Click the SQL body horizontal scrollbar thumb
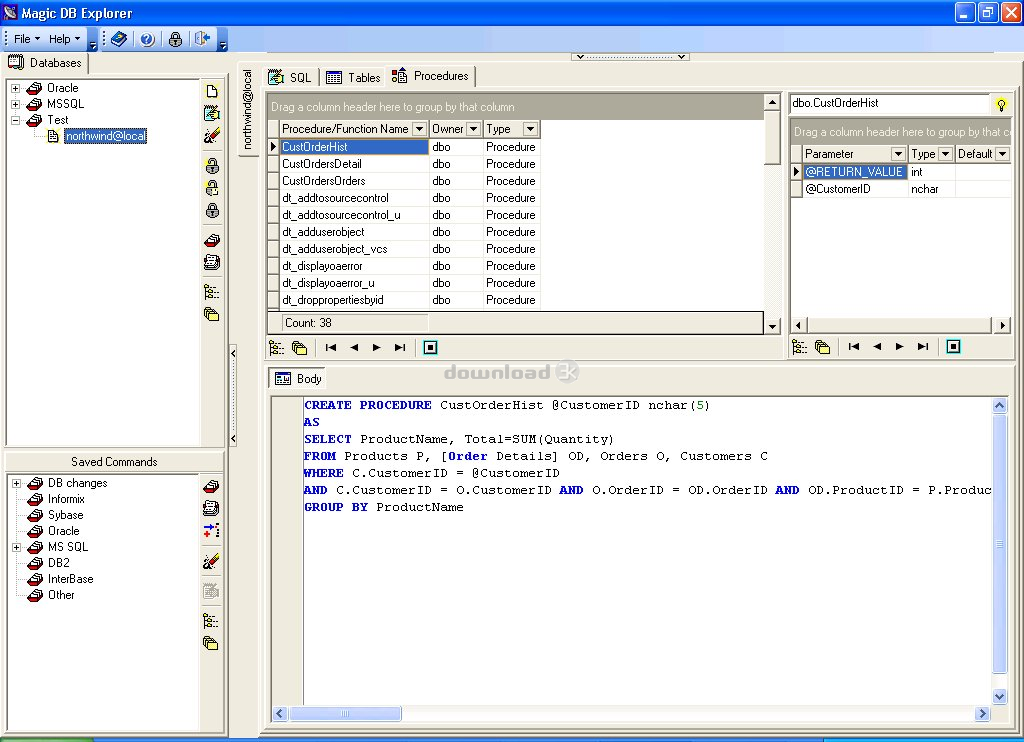The height and width of the screenshot is (742, 1024). (345, 714)
